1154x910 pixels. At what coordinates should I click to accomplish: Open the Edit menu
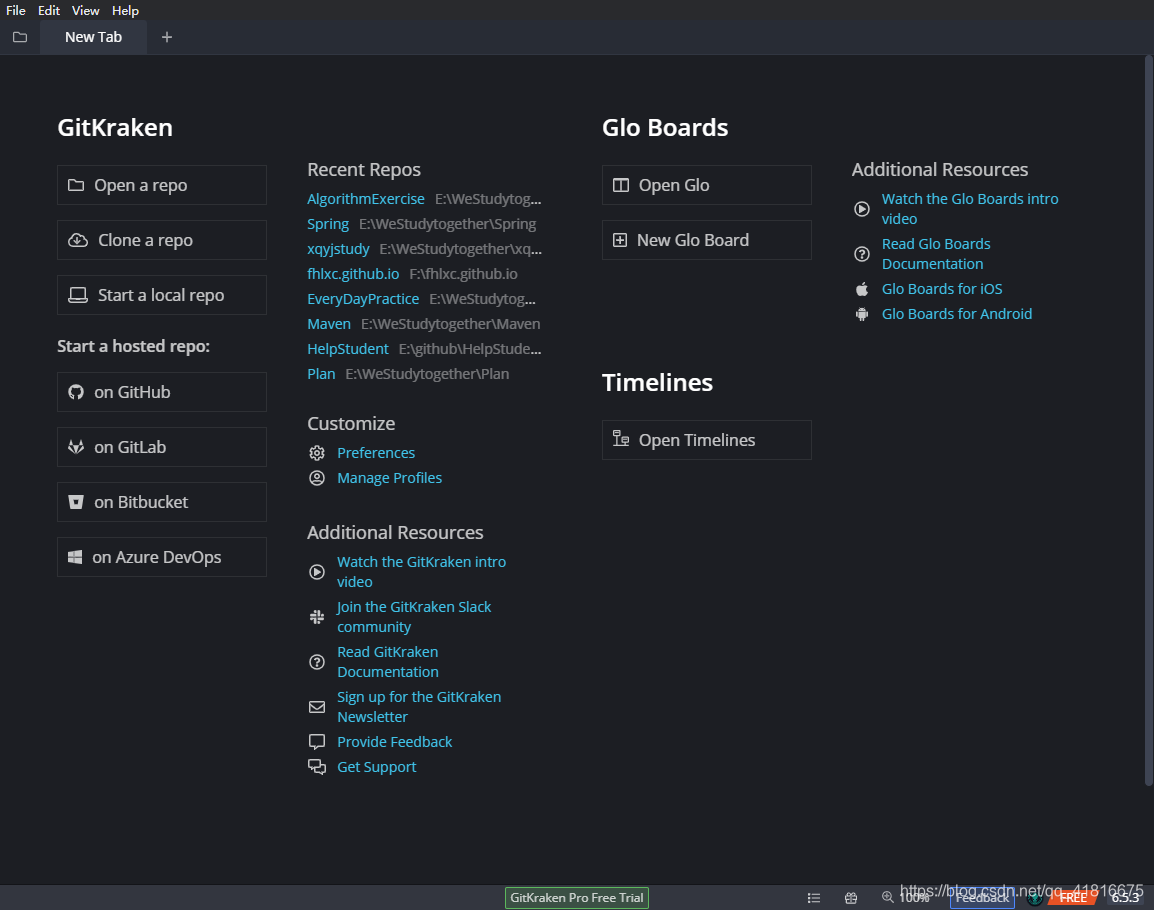49,10
